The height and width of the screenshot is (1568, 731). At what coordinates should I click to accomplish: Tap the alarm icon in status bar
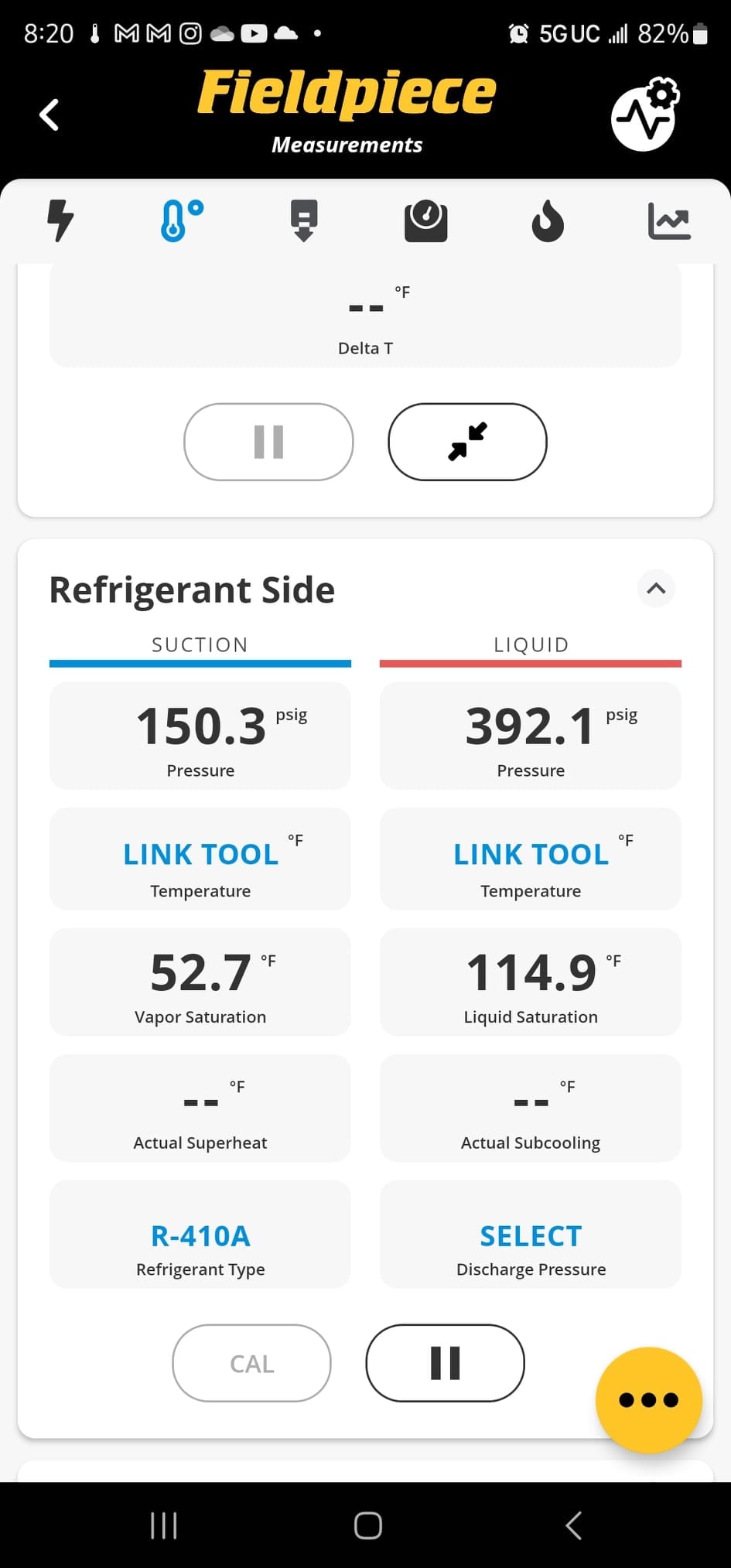tap(518, 33)
